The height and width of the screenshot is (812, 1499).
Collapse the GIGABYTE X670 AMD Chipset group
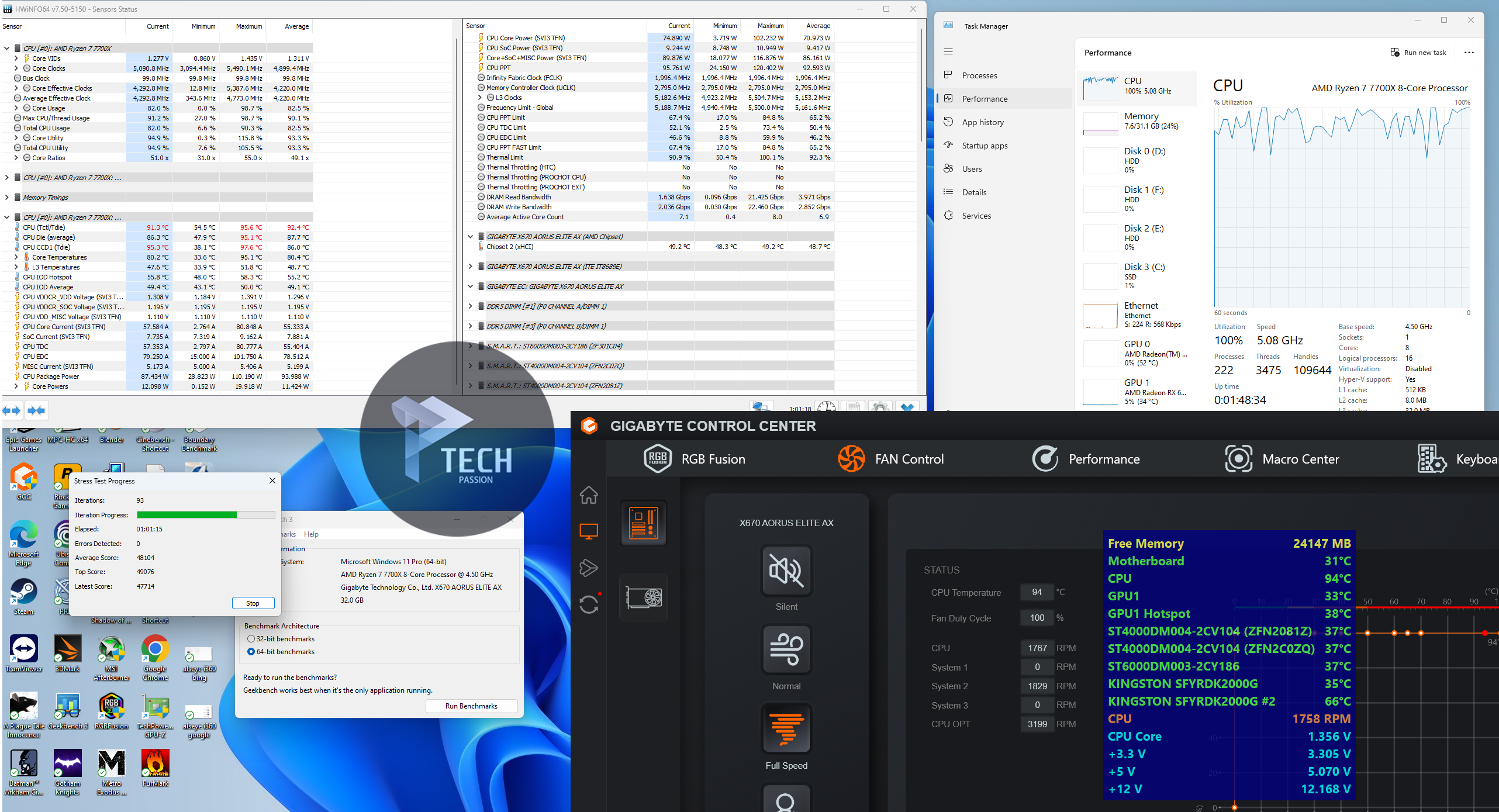pyautogui.click(x=471, y=237)
